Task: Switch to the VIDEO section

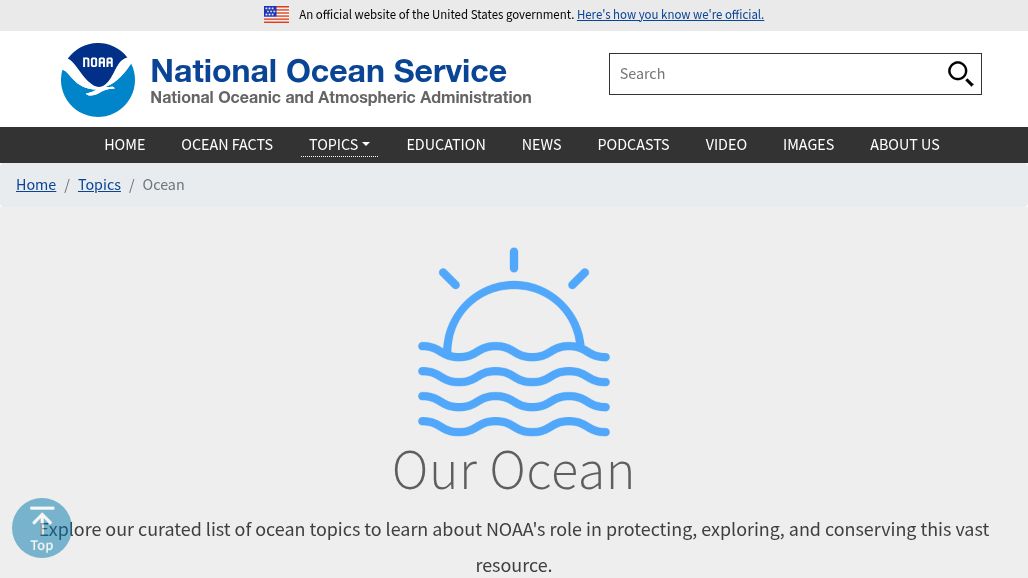Action: coord(726,144)
